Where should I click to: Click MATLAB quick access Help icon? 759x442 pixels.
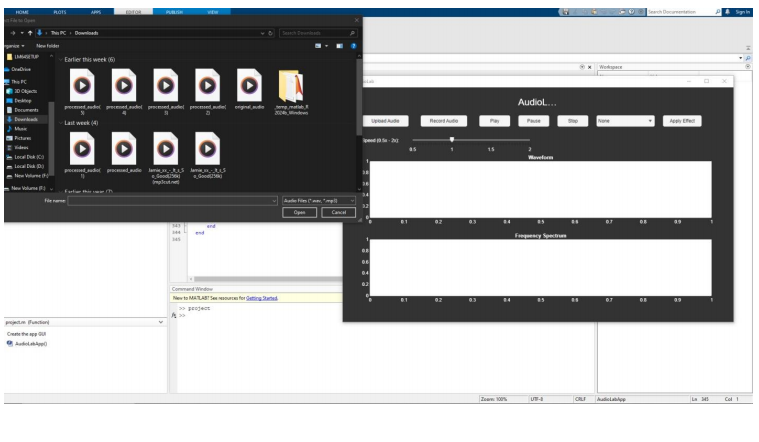pyautogui.click(x=632, y=12)
